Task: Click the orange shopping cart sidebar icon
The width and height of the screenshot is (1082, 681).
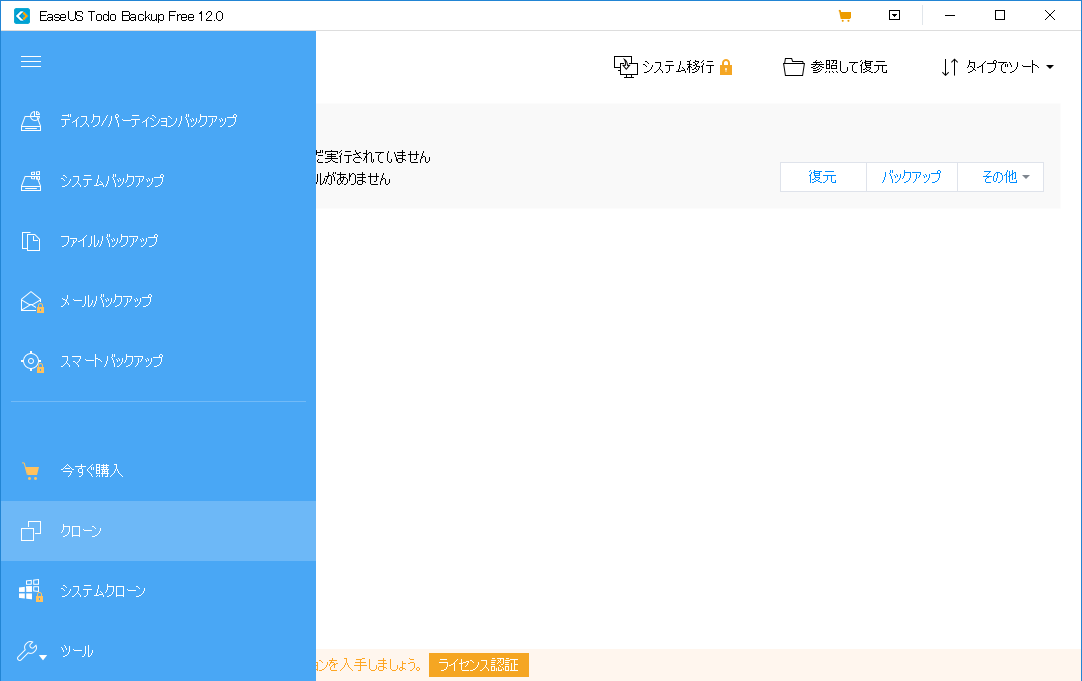Action: click(31, 471)
